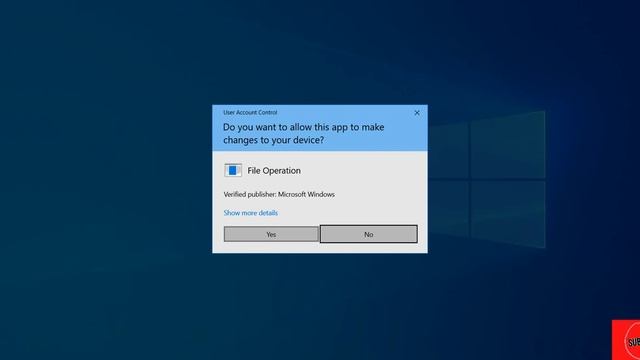The width and height of the screenshot is (640, 360).
Task: Click the dialog question heading text
Action: [x=303, y=133]
